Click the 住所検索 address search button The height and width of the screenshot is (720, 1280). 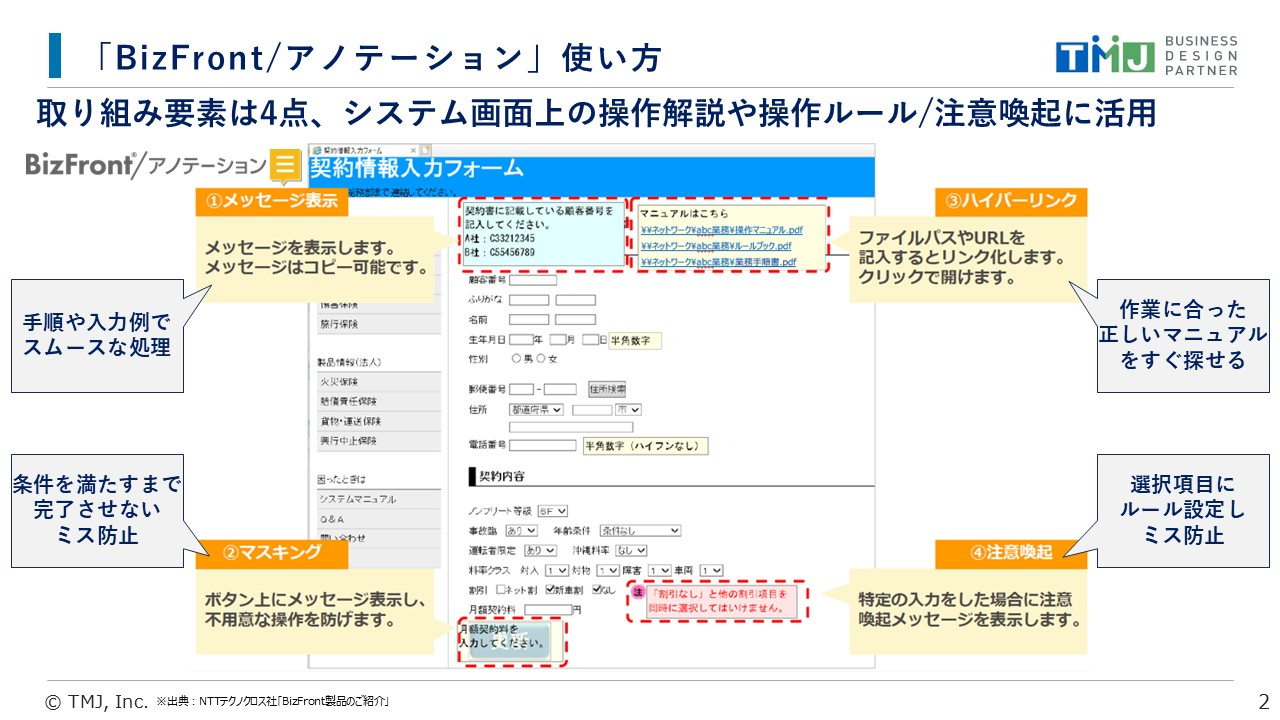(606, 389)
